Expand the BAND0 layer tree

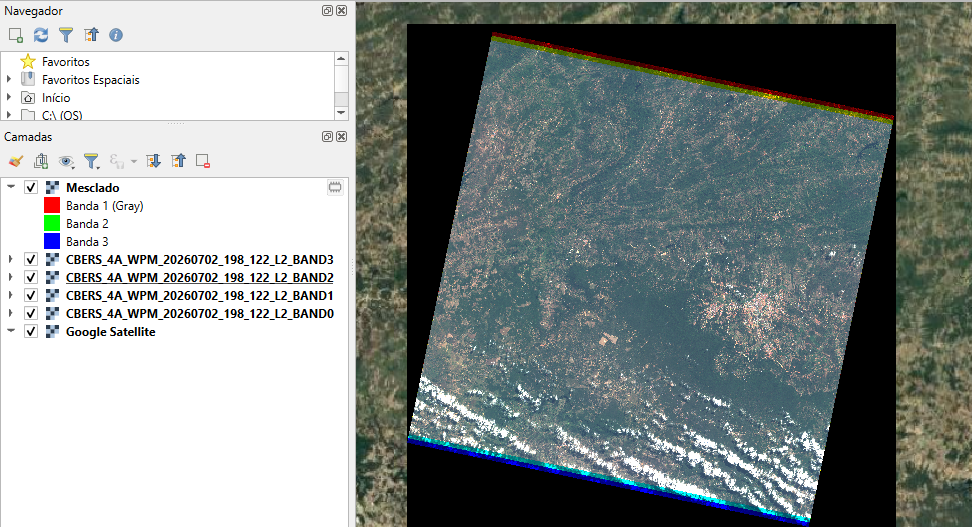(11, 313)
